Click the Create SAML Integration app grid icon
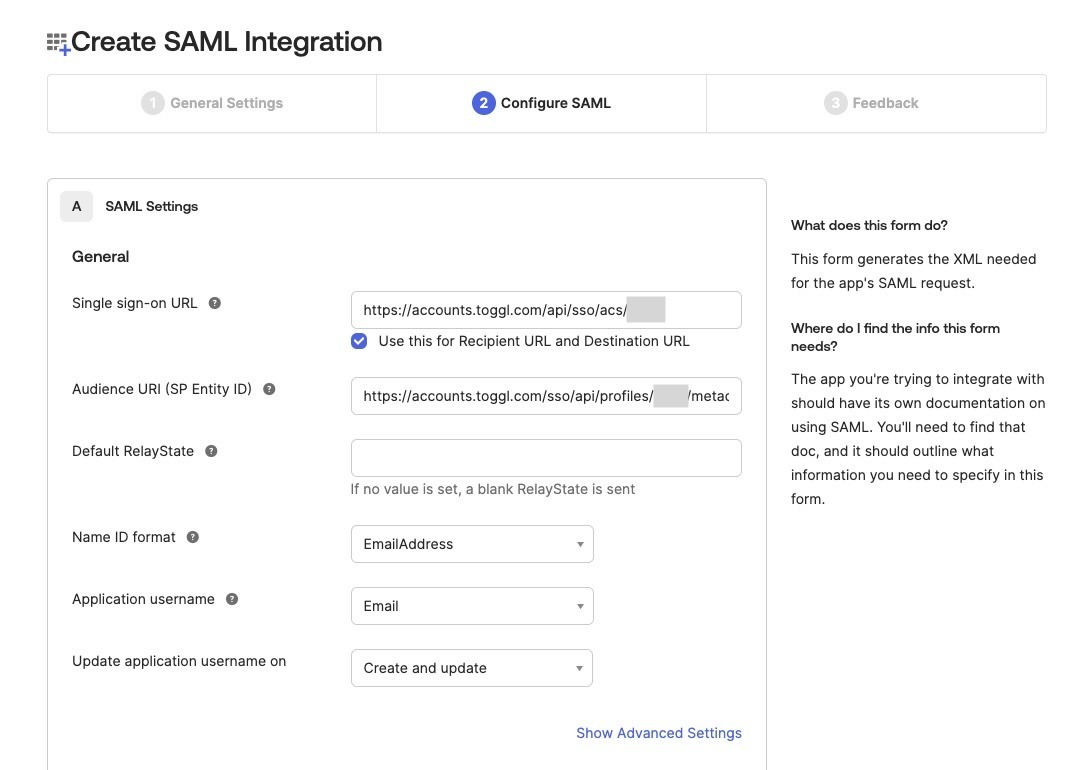 [58, 43]
